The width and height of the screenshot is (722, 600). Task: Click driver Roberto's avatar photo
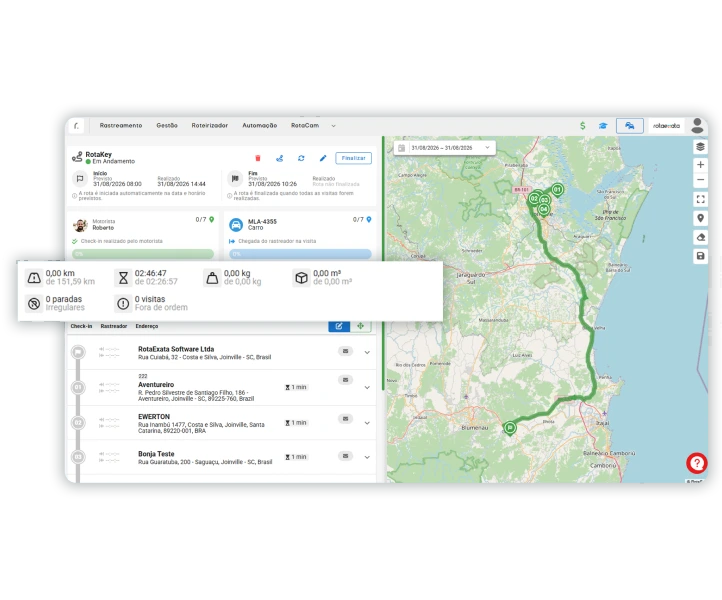tap(80, 225)
